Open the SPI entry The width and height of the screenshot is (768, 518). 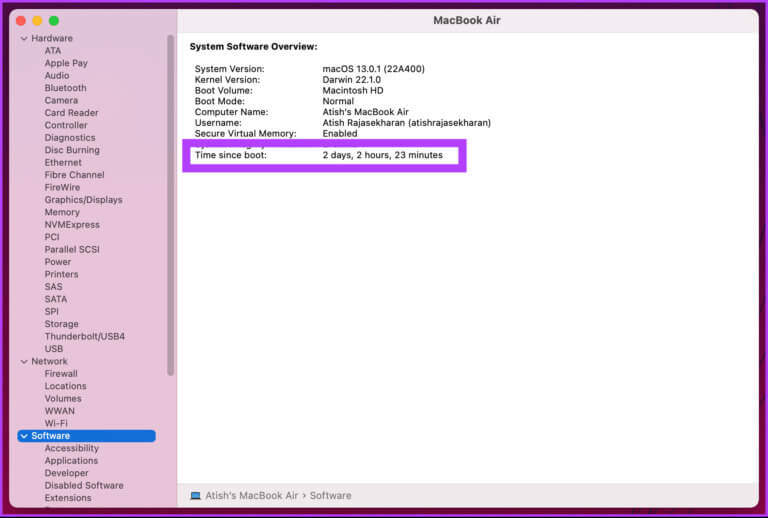click(51, 311)
